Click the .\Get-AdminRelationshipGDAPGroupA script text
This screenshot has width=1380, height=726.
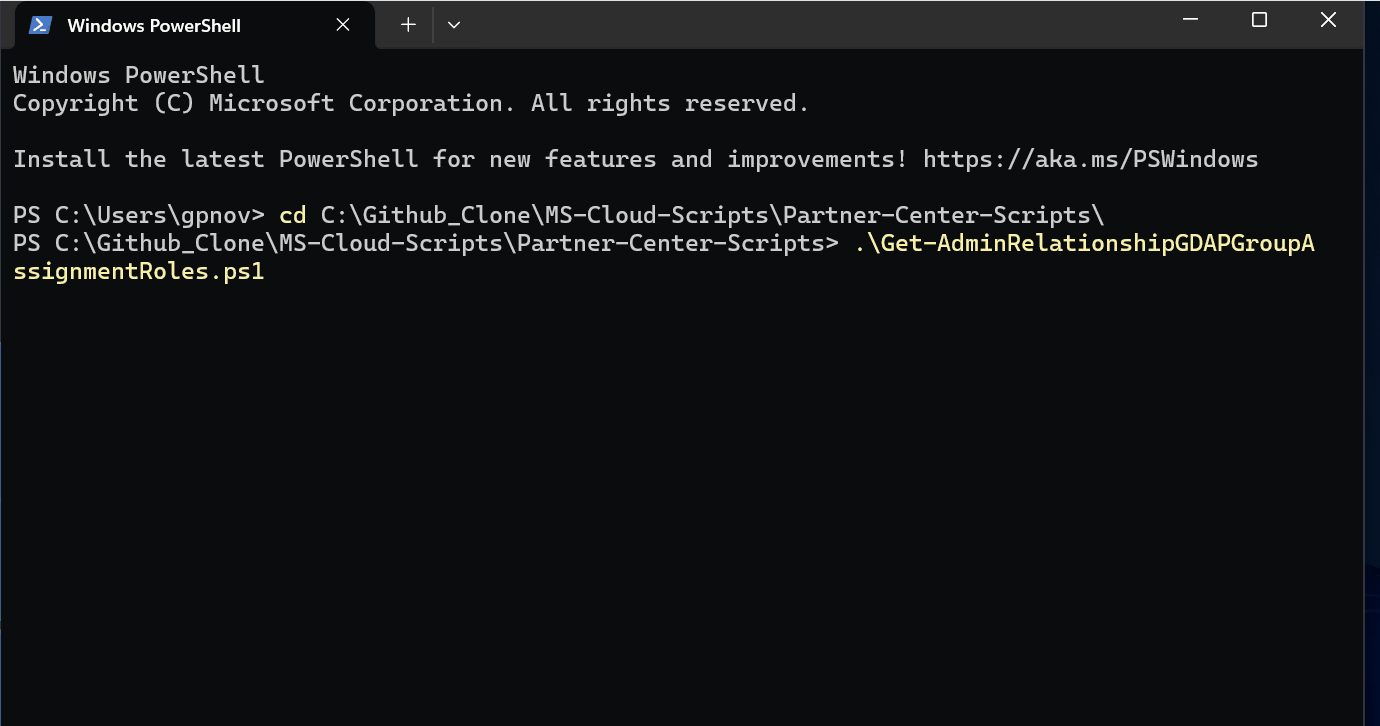[x=1084, y=243]
